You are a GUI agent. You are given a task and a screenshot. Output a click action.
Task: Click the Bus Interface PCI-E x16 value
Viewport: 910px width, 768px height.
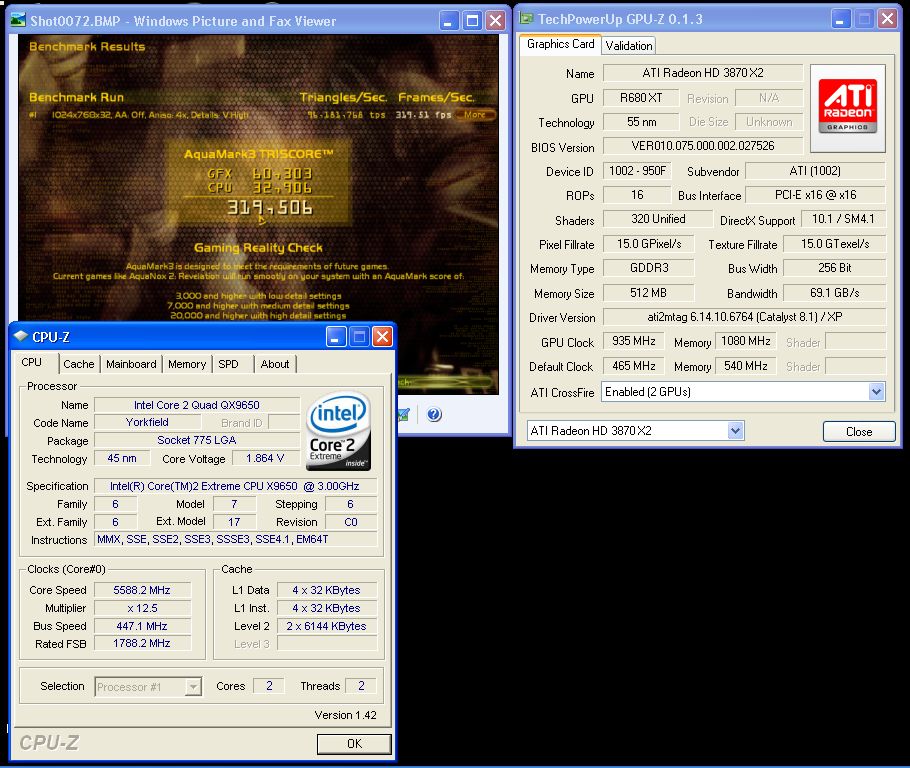(x=815, y=195)
